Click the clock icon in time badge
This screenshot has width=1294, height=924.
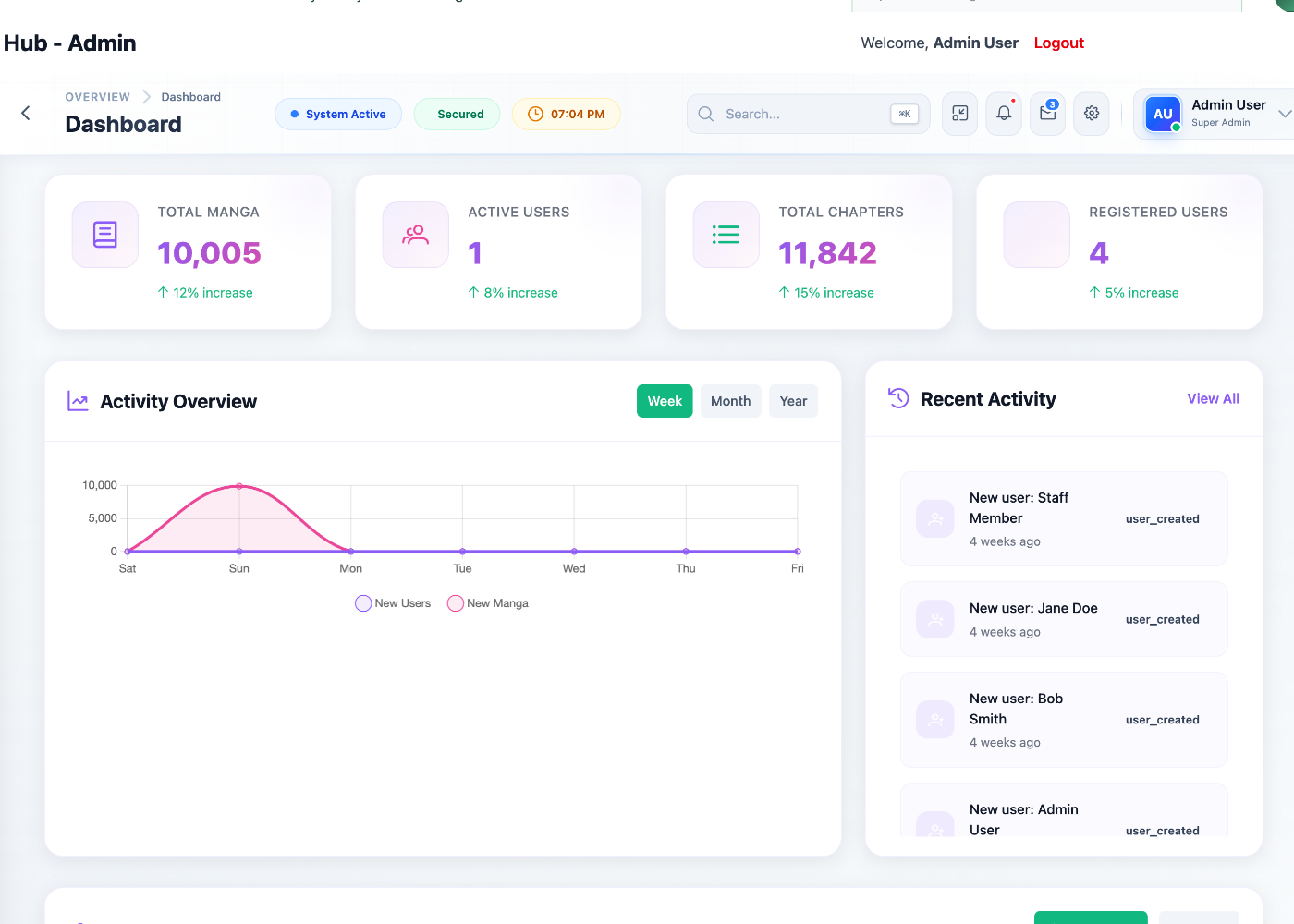tap(535, 114)
